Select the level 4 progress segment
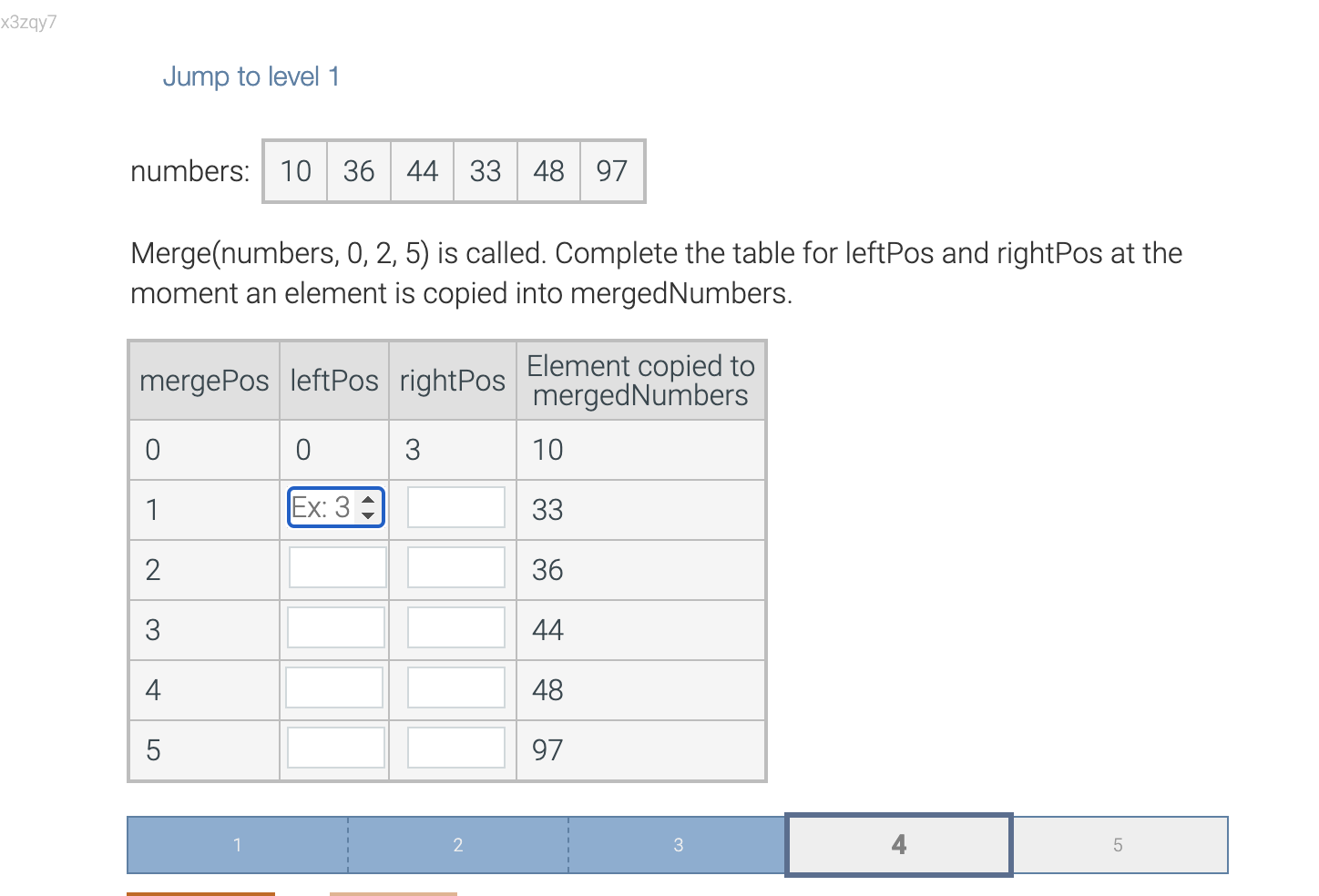 898,844
